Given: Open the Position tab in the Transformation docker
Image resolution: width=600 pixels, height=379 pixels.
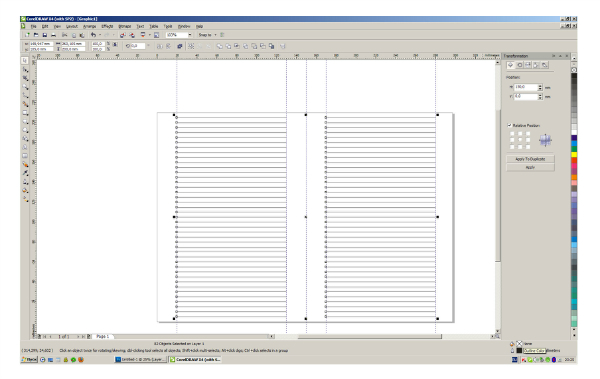Looking at the screenshot, I should click(x=510, y=65).
